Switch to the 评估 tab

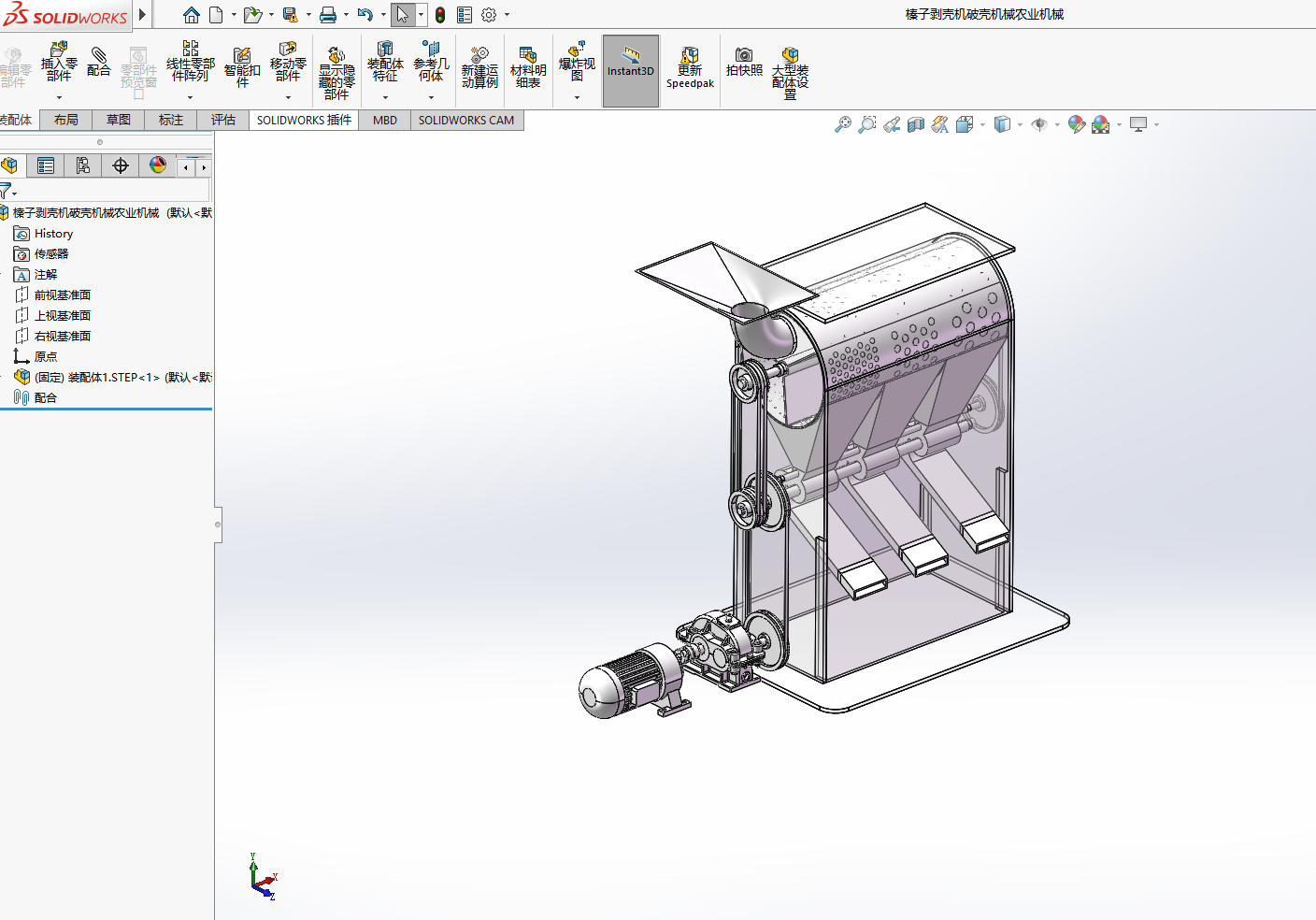pyautogui.click(x=223, y=120)
